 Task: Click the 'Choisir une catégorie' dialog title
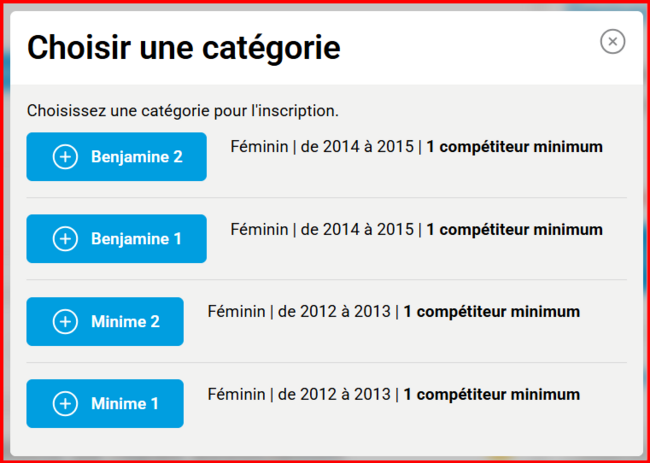[x=183, y=47]
